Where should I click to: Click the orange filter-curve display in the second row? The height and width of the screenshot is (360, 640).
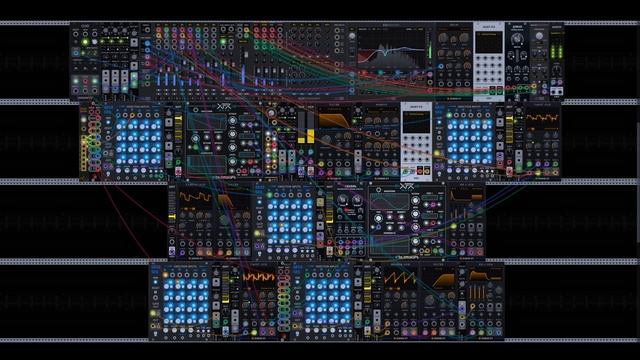click(335, 119)
